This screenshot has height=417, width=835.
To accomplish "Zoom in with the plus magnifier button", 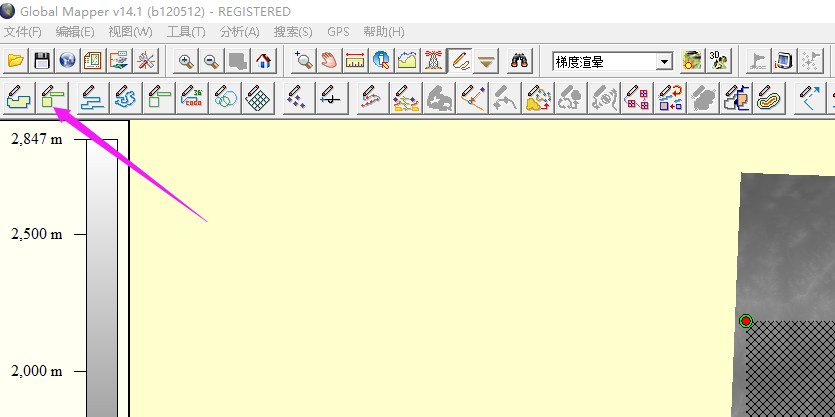I will coord(186,61).
